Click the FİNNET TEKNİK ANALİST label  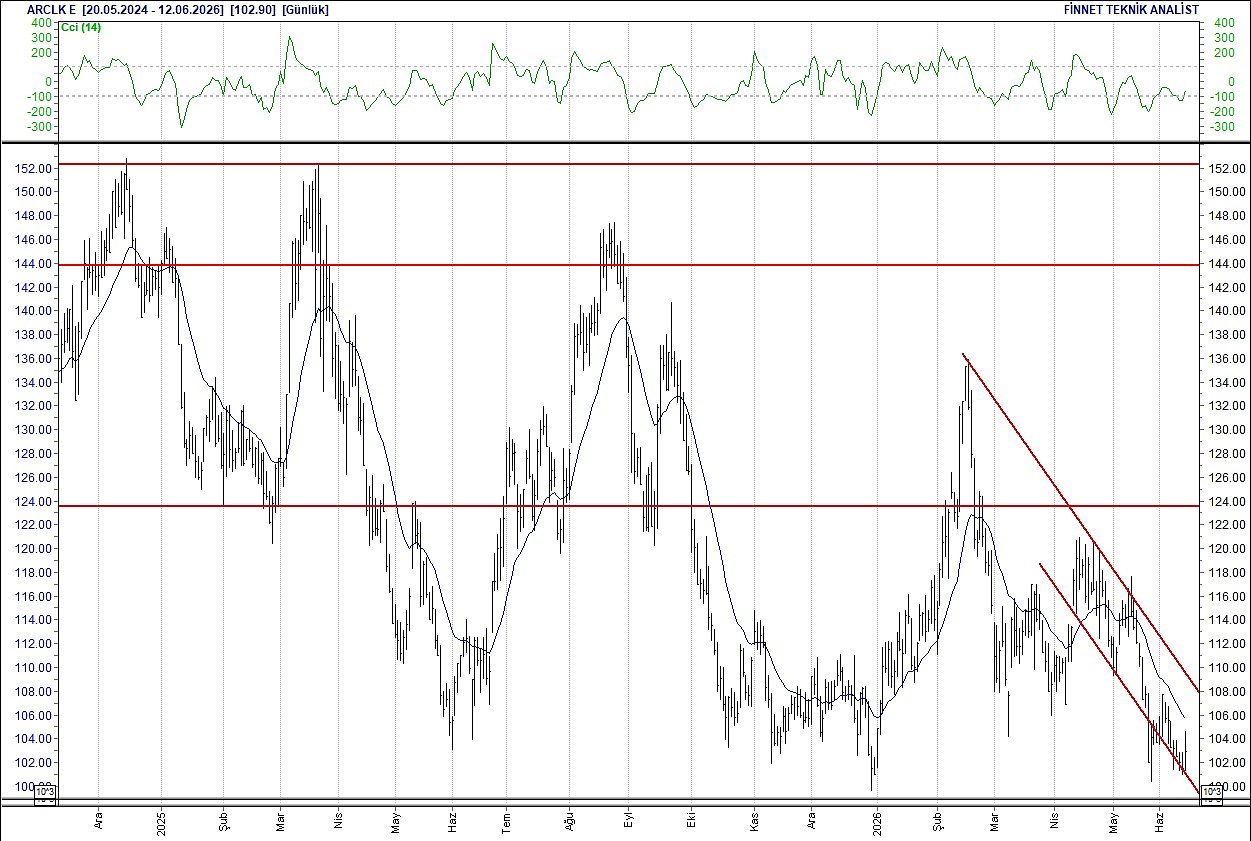click(x=1132, y=9)
